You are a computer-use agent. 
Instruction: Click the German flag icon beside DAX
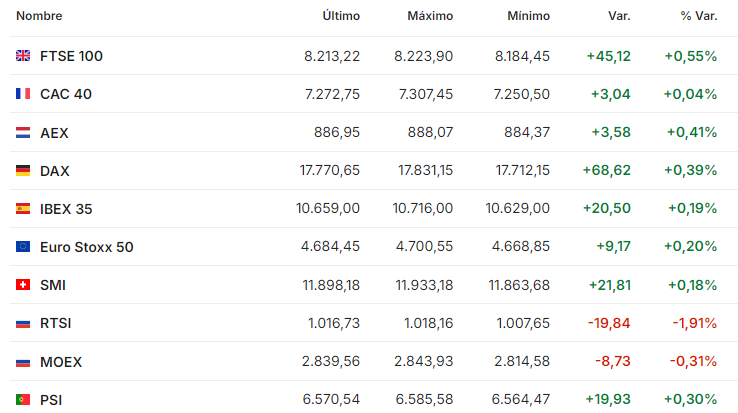[23, 170]
